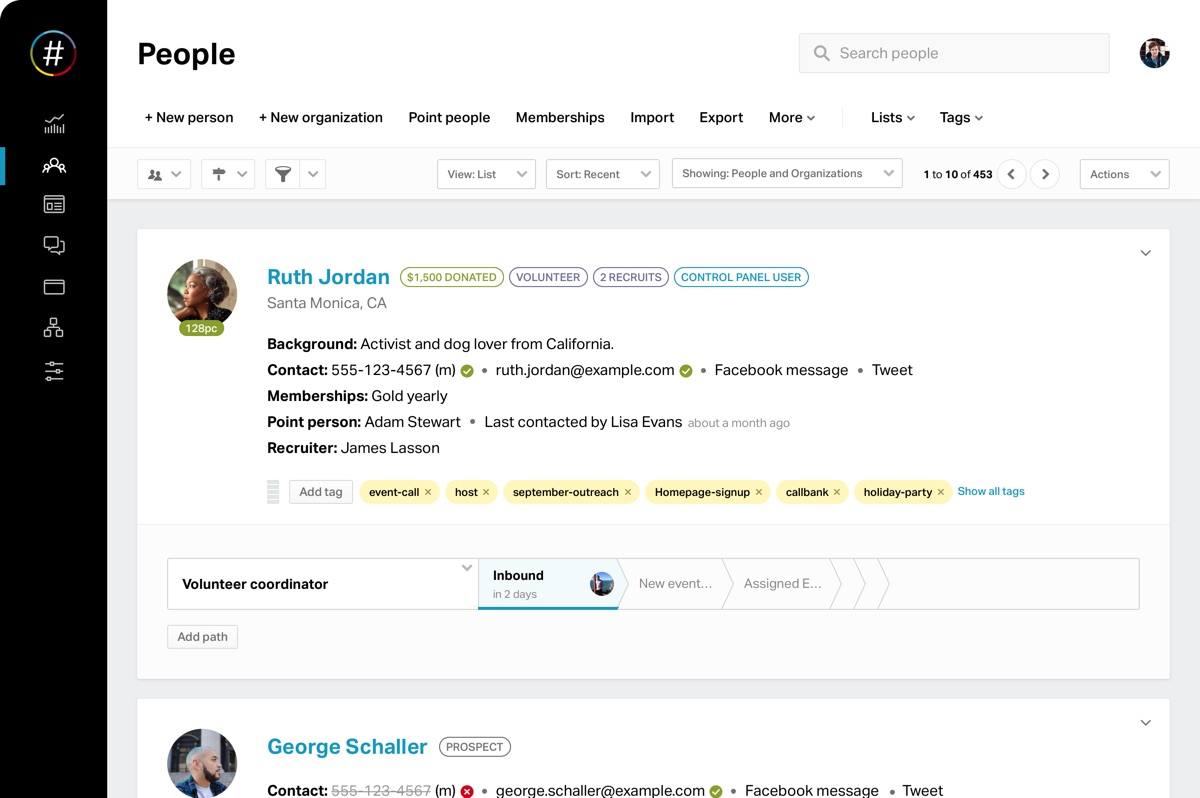1200x798 pixels.
Task: Open the More menu
Action: (x=791, y=117)
